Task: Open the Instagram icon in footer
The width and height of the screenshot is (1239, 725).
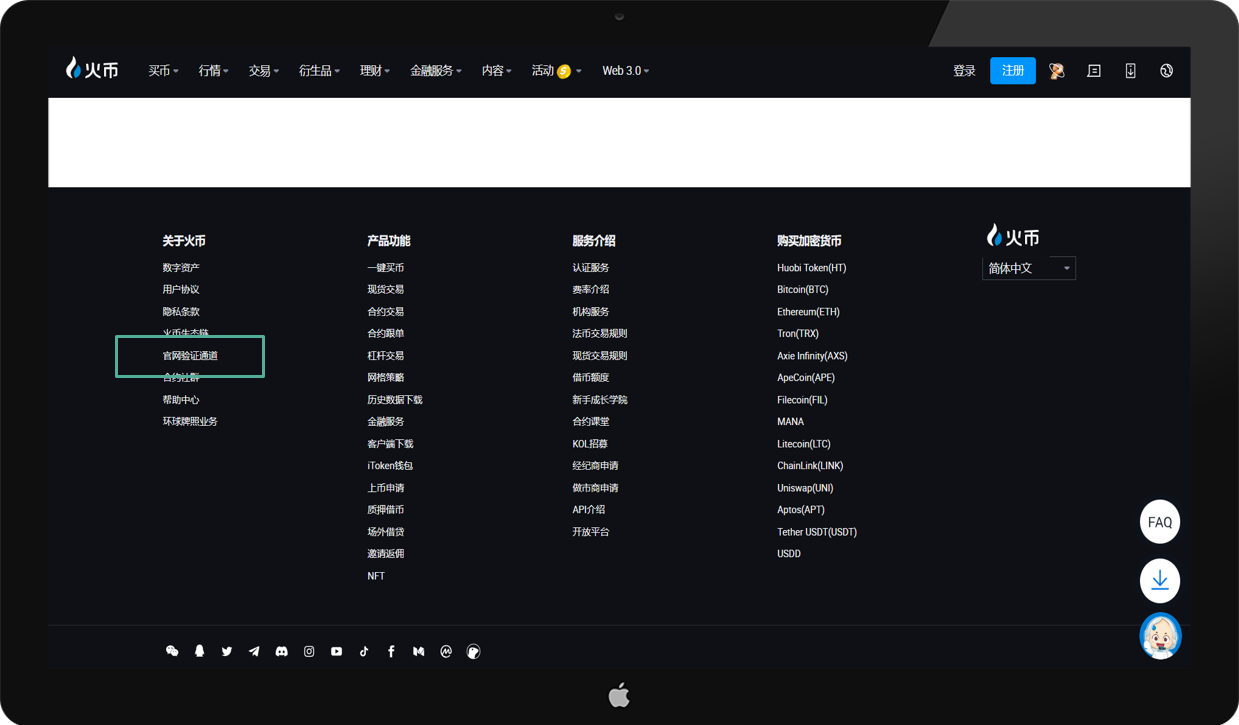Action: [x=309, y=651]
